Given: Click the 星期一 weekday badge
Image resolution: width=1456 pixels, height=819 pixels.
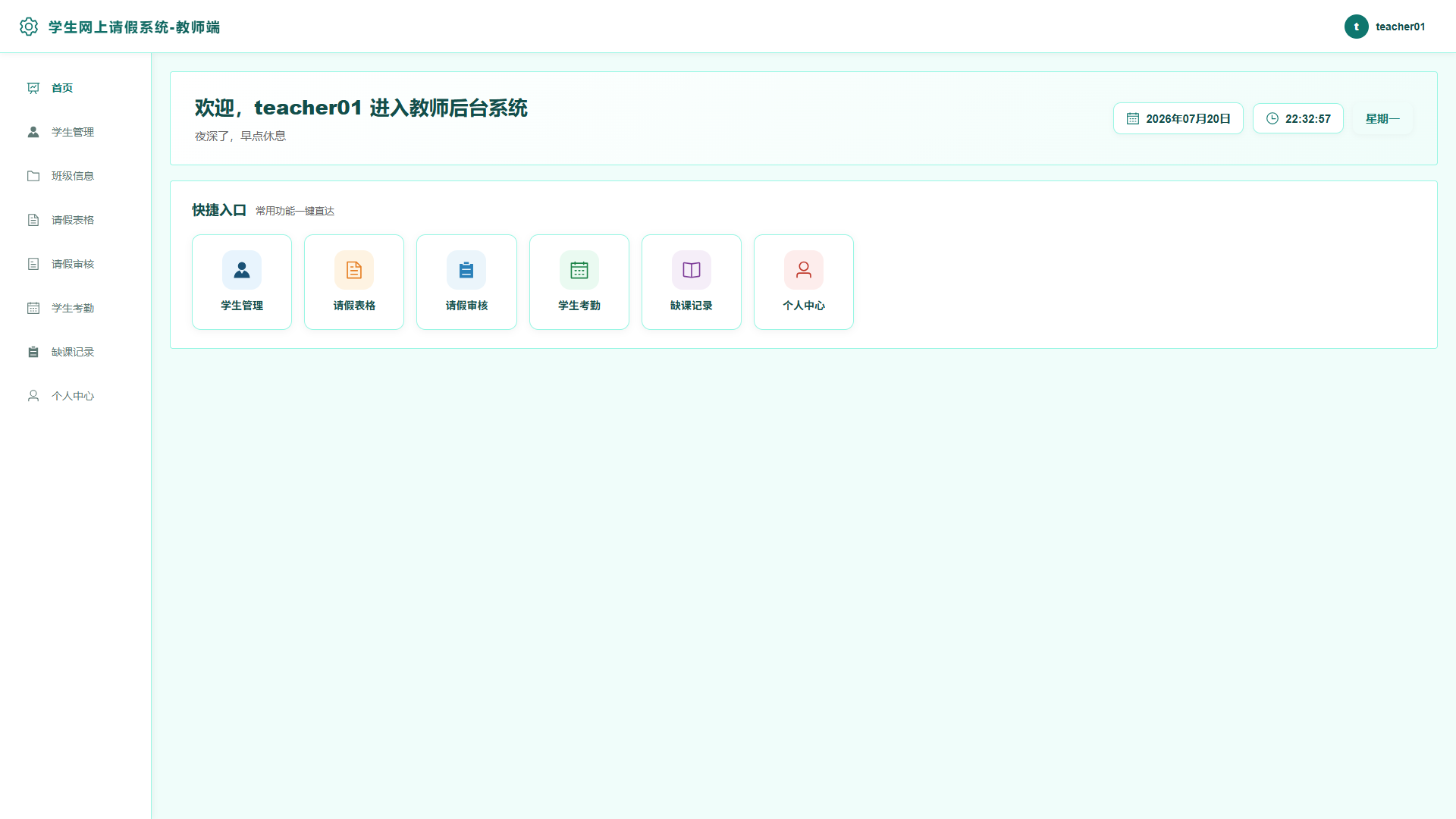Looking at the screenshot, I should pos(1382,118).
